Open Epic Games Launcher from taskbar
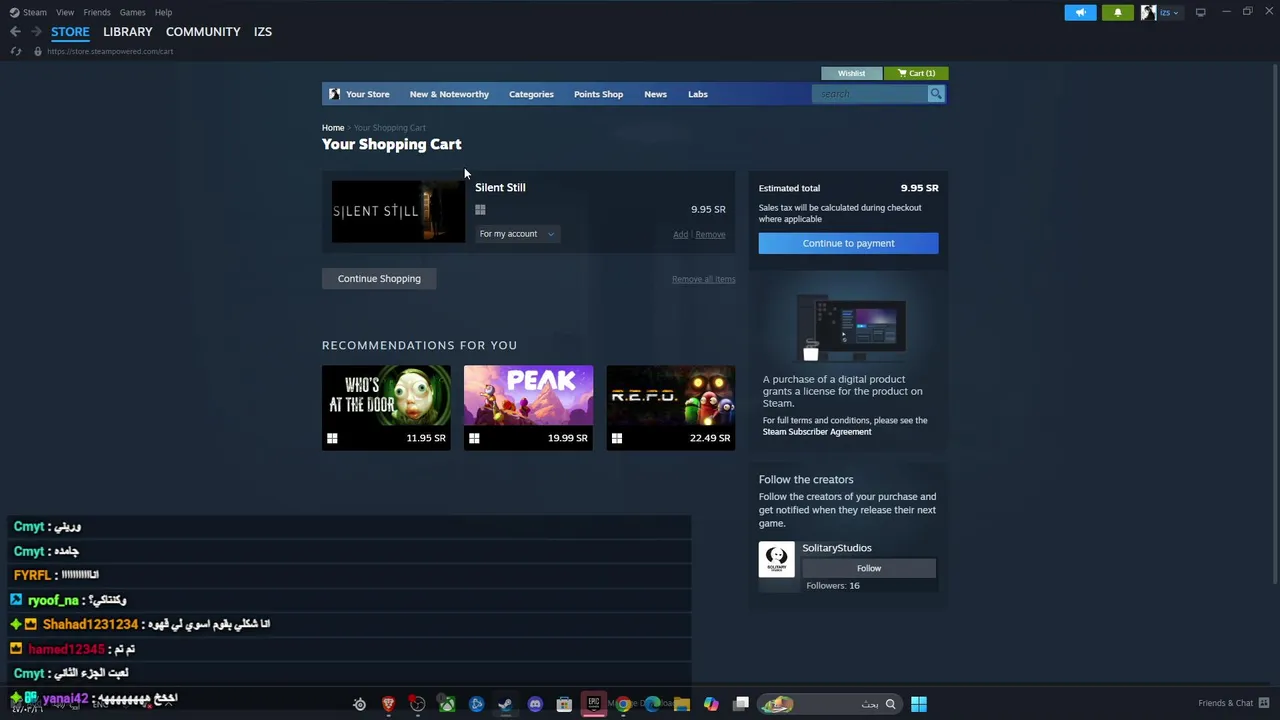This screenshot has height=720, width=1280. (x=593, y=704)
